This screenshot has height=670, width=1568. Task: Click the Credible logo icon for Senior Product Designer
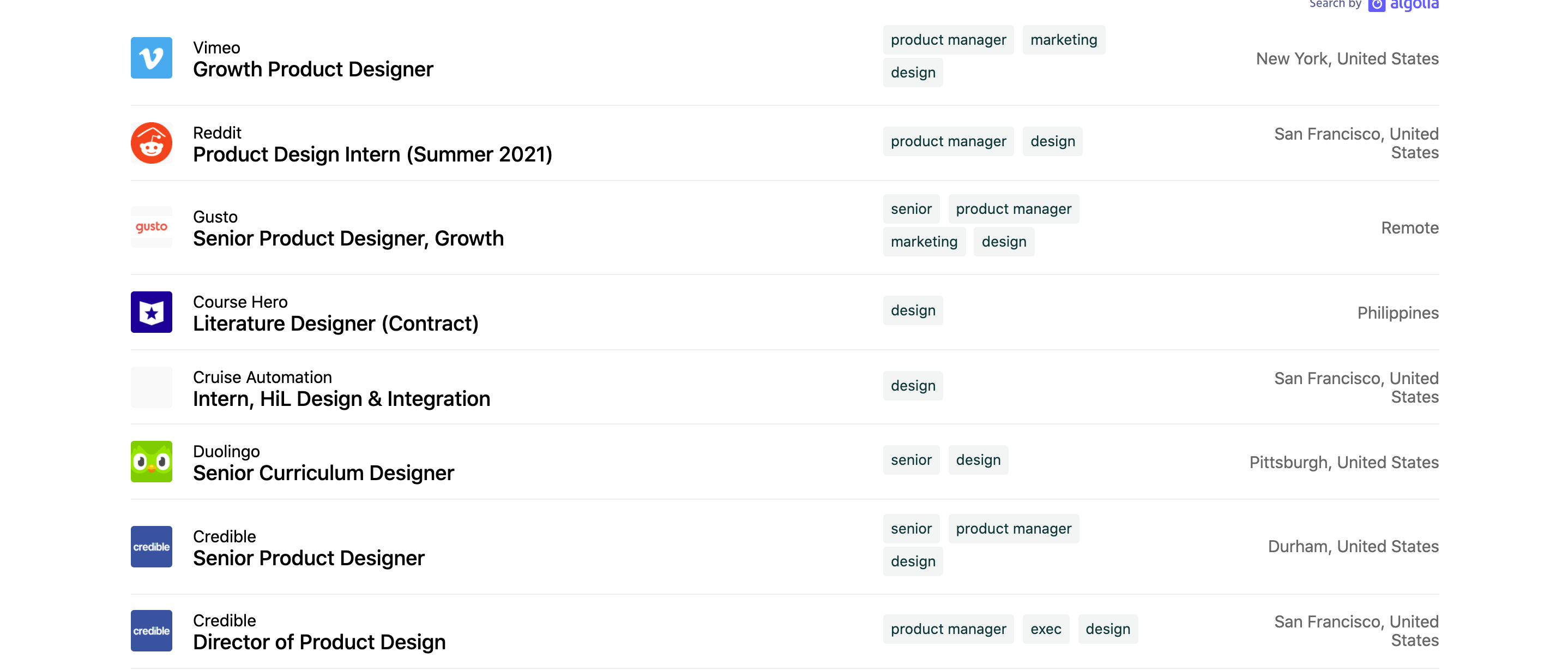coord(152,546)
